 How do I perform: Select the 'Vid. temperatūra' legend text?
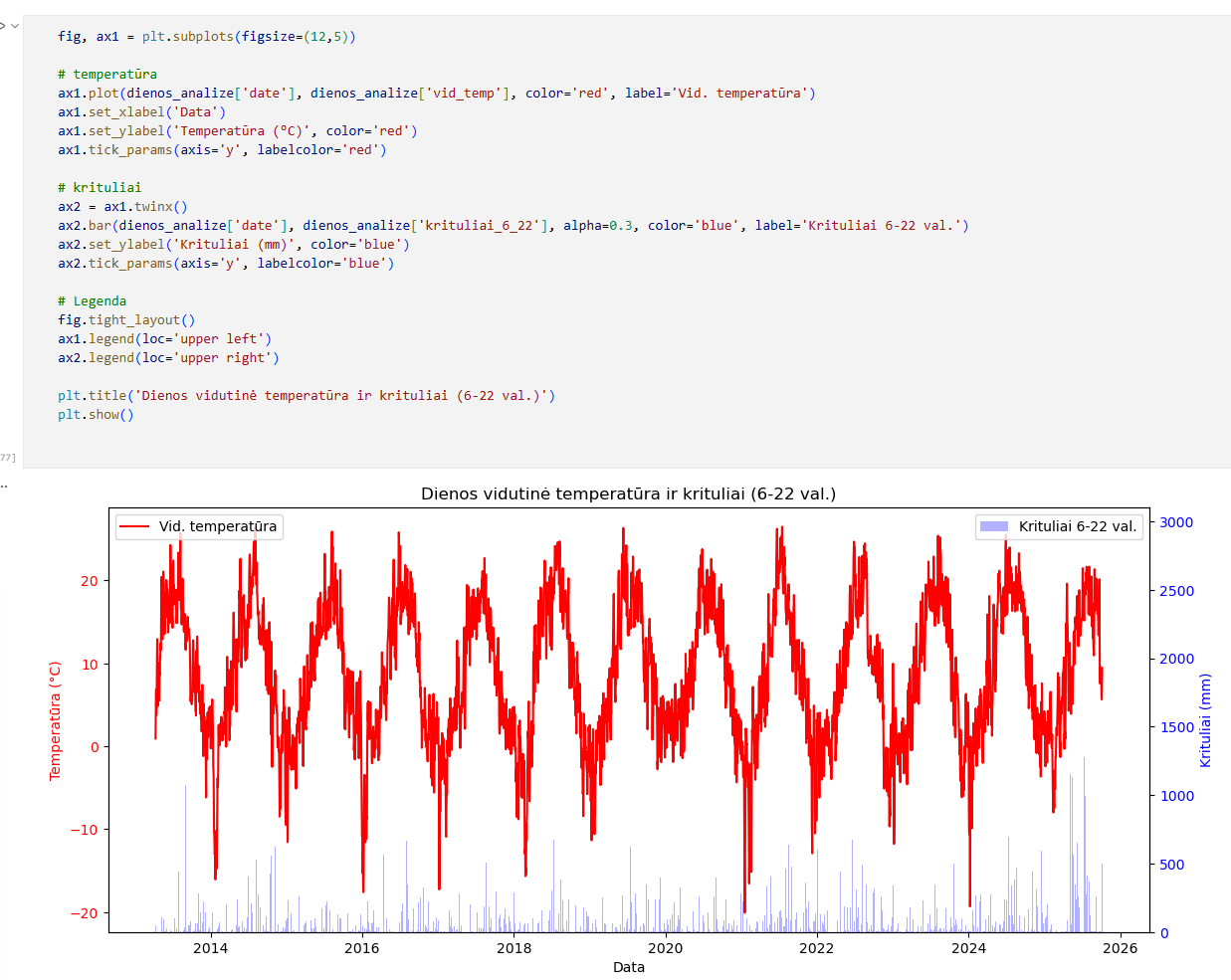click(218, 527)
